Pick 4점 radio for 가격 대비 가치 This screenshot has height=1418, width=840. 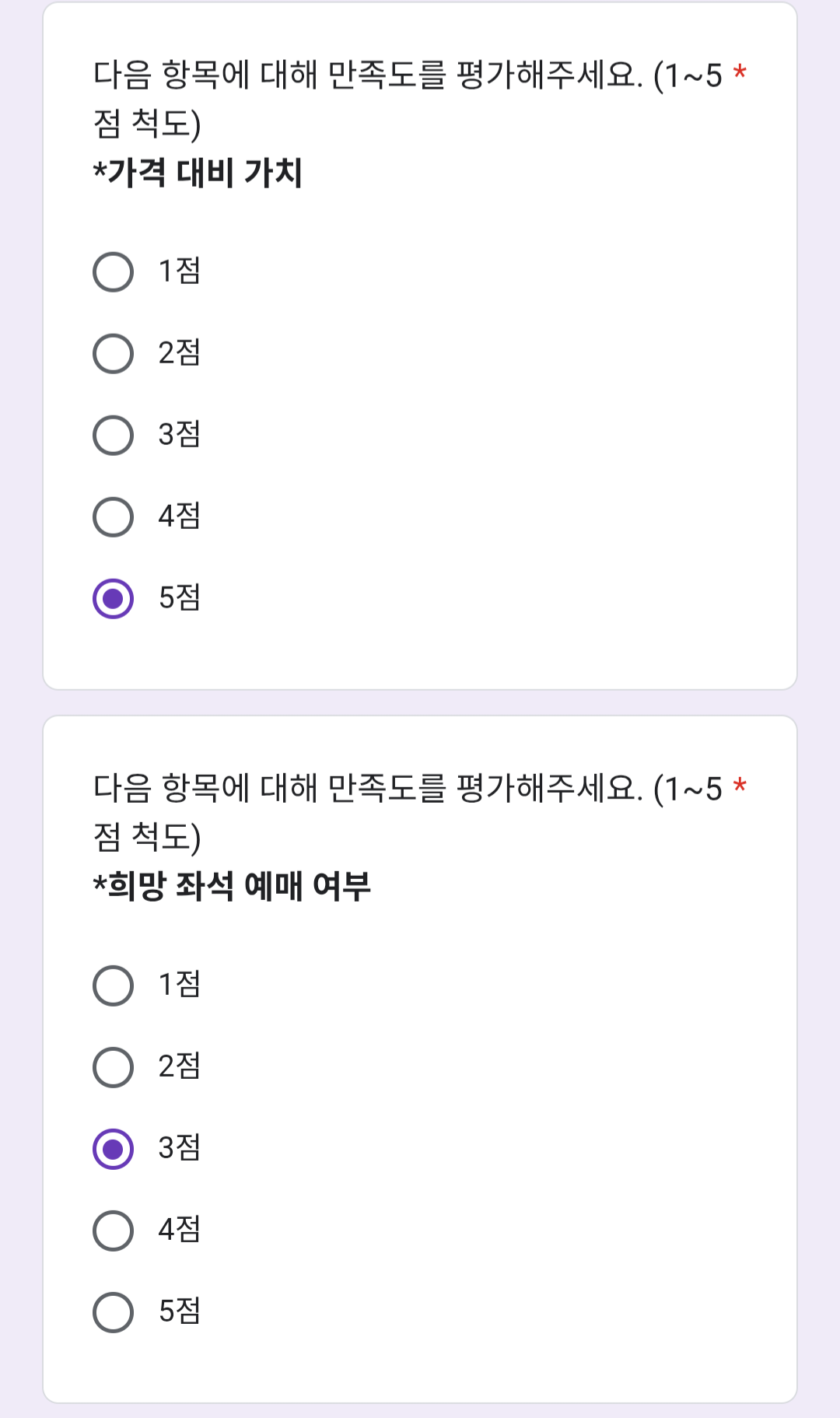tap(114, 517)
